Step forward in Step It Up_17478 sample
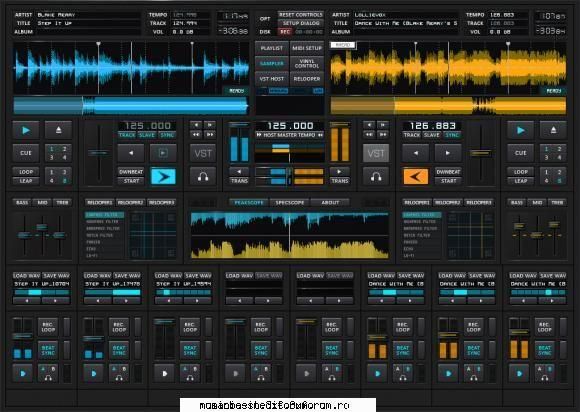580x412 pixels. [x=127, y=301]
